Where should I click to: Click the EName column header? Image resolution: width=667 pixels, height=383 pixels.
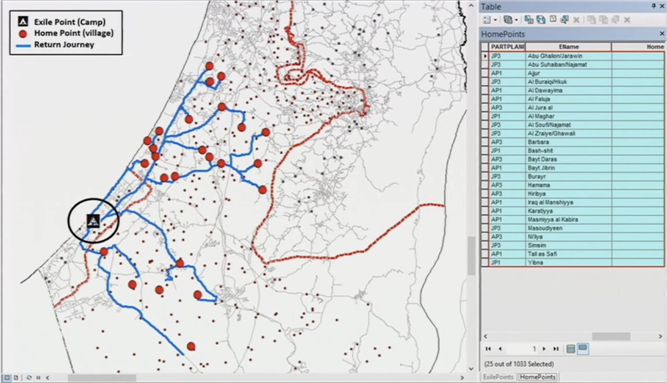pos(568,47)
